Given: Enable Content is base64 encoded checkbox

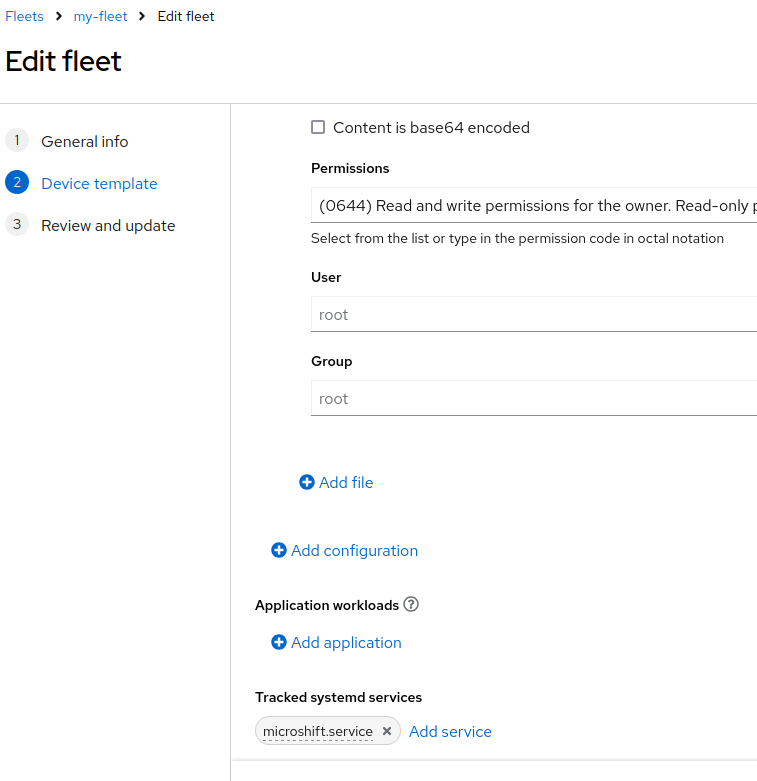Looking at the screenshot, I should tap(318, 128).
